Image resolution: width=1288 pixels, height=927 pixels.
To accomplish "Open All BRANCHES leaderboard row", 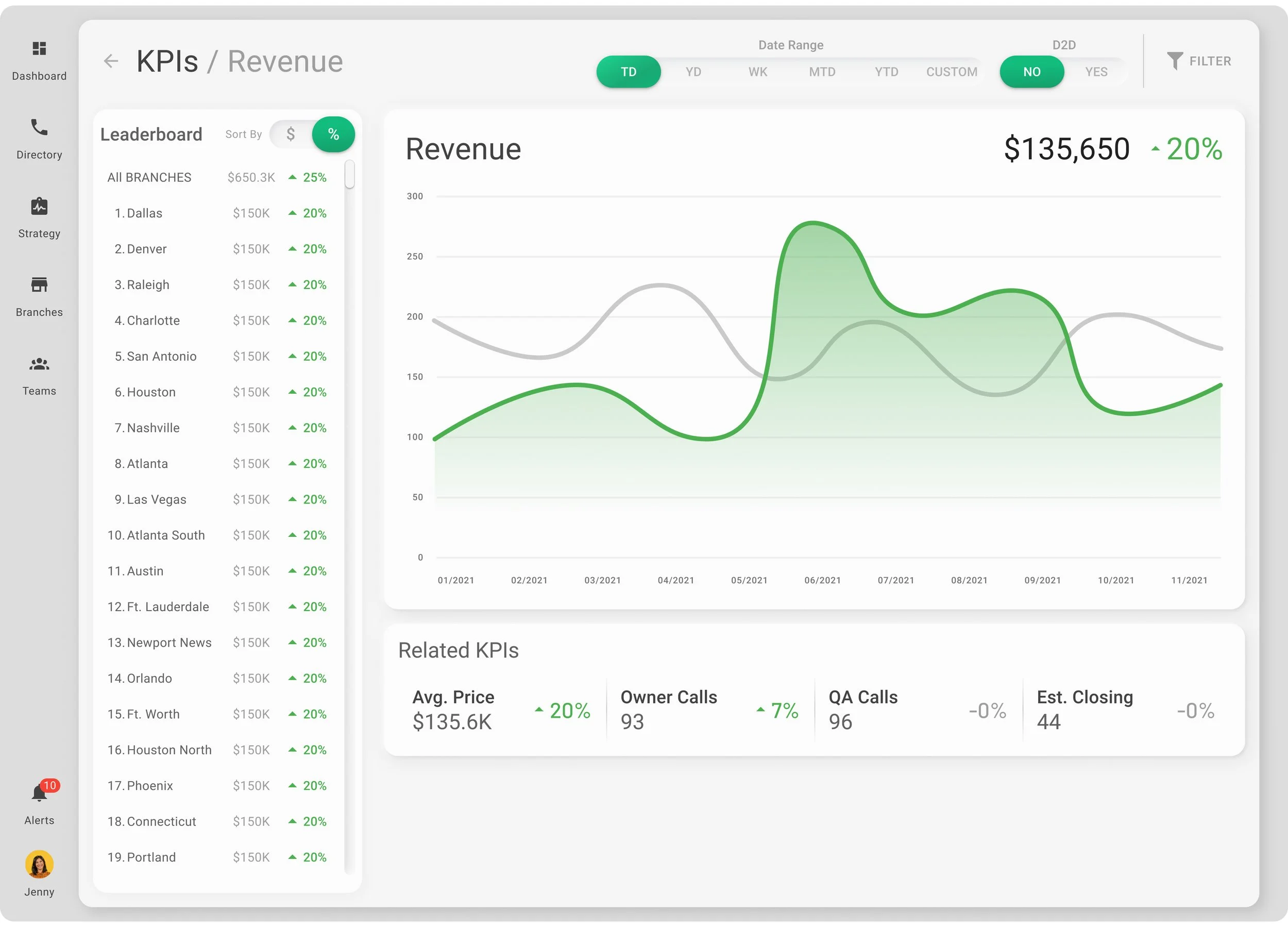I will coord(149,178).
